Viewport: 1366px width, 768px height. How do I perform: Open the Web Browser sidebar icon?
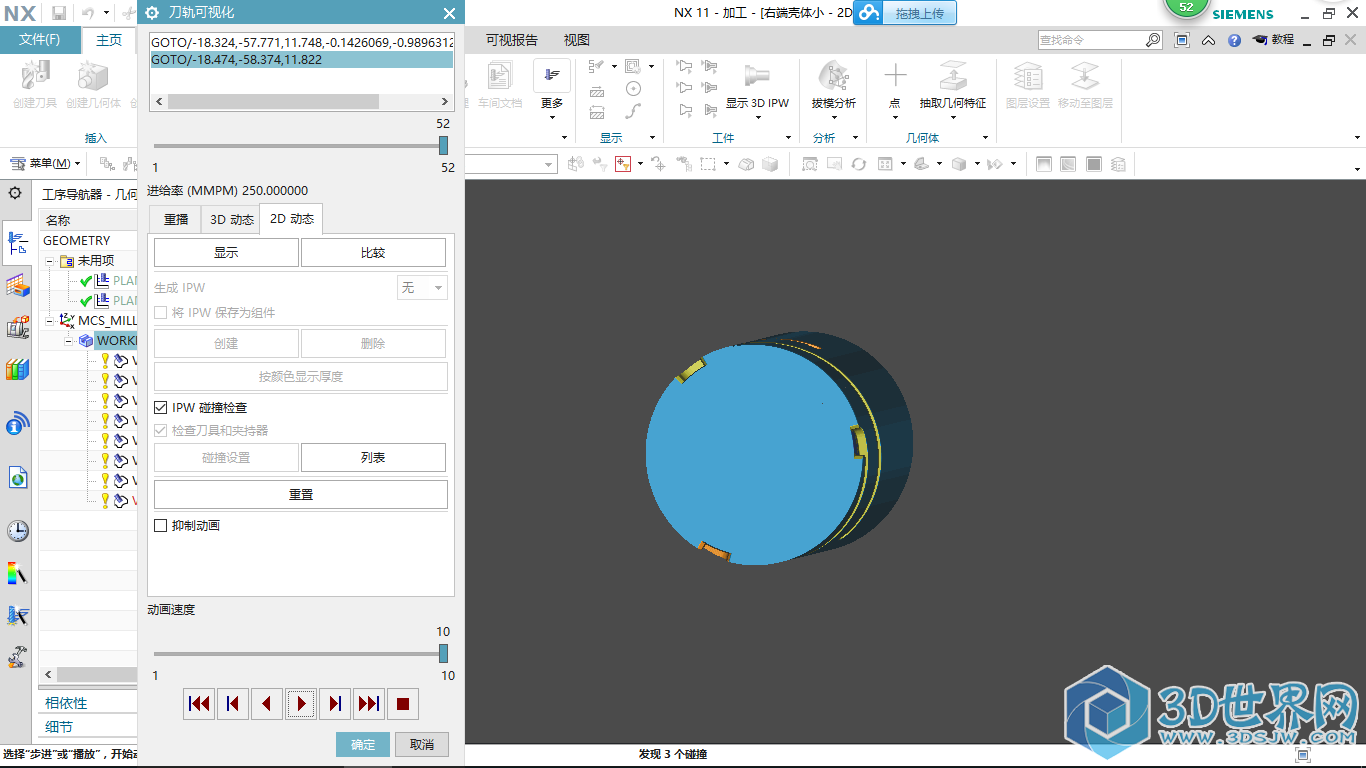[x=17, y=478]
